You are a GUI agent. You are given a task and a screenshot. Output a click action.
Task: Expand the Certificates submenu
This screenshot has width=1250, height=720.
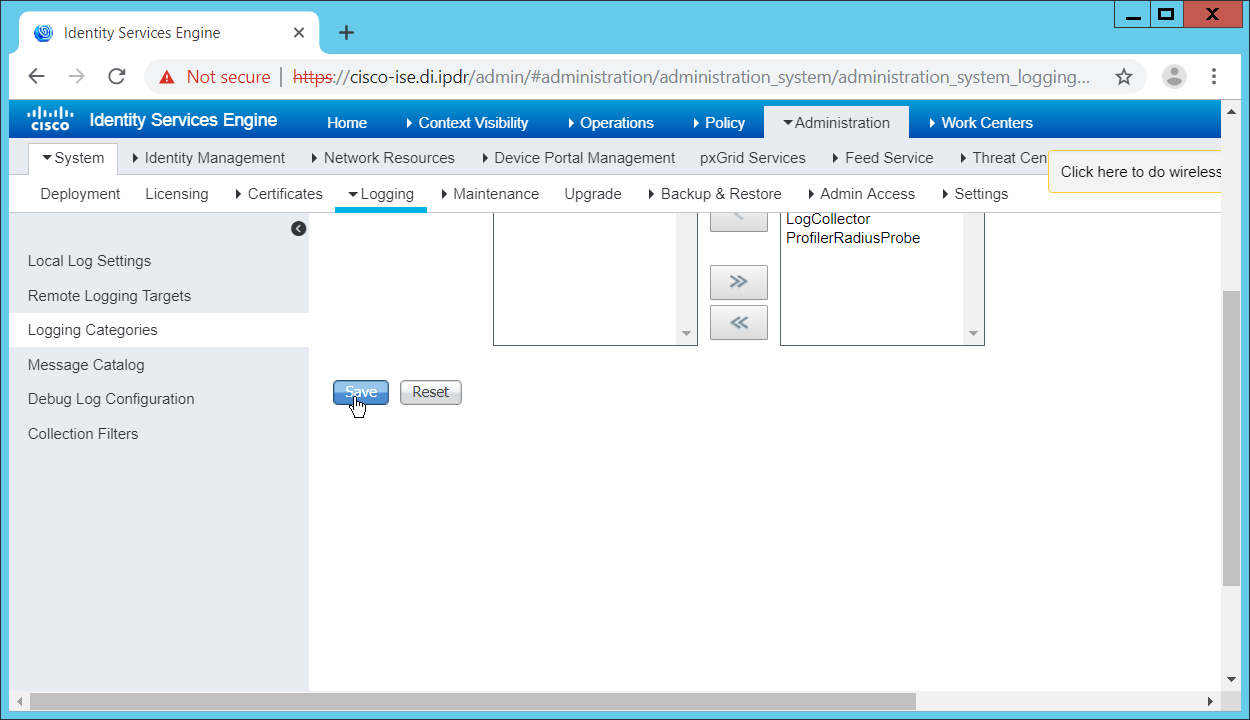pos(279,194)
